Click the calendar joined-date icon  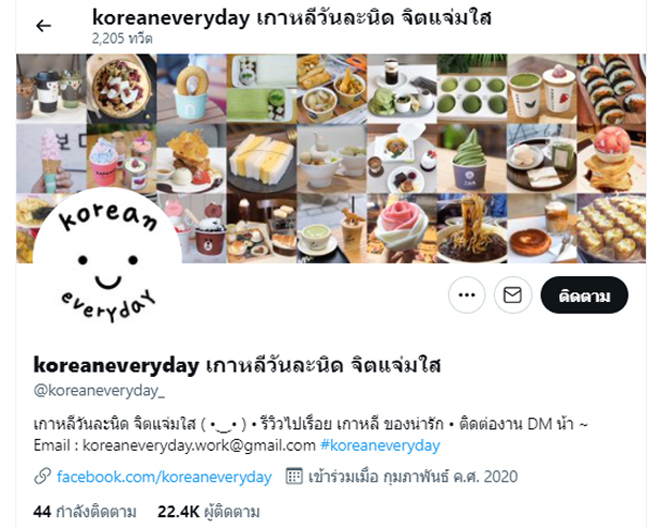pyautogui.click(x=294, y=476)
